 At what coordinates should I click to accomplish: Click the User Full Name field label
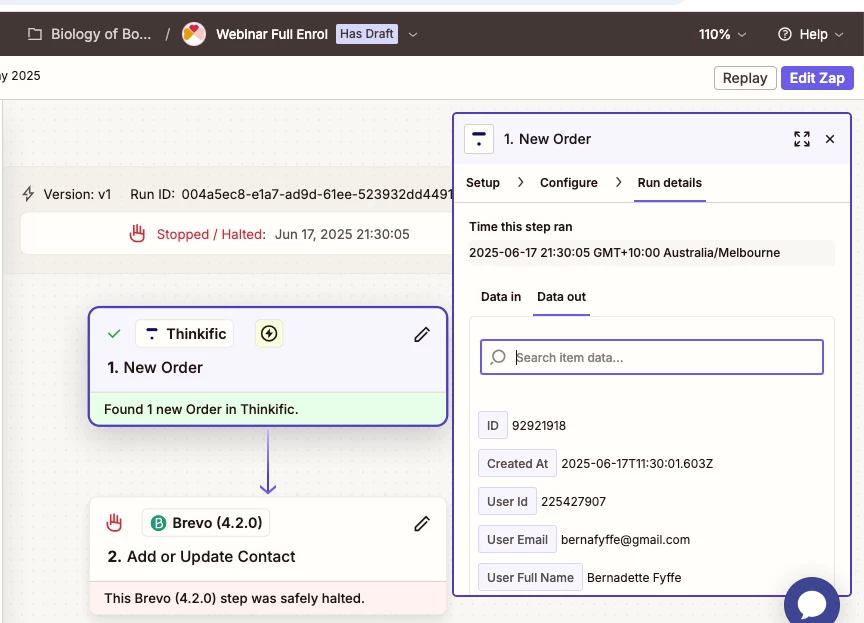point(530,578)
